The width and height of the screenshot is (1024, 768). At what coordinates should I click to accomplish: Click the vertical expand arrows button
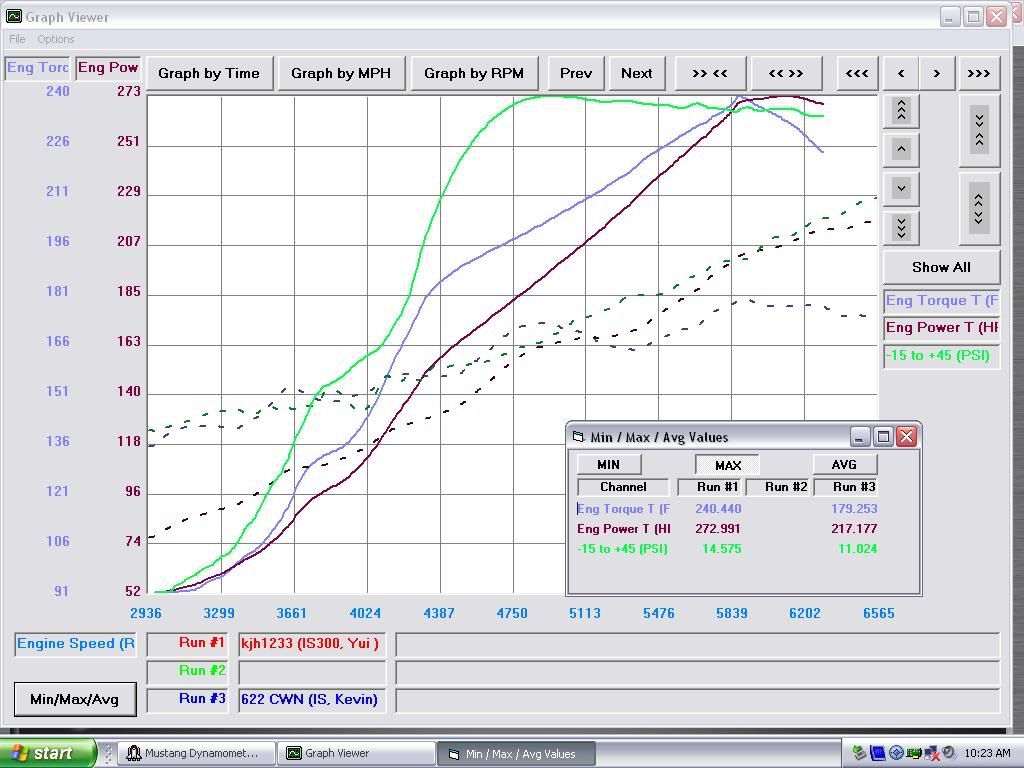979,209
